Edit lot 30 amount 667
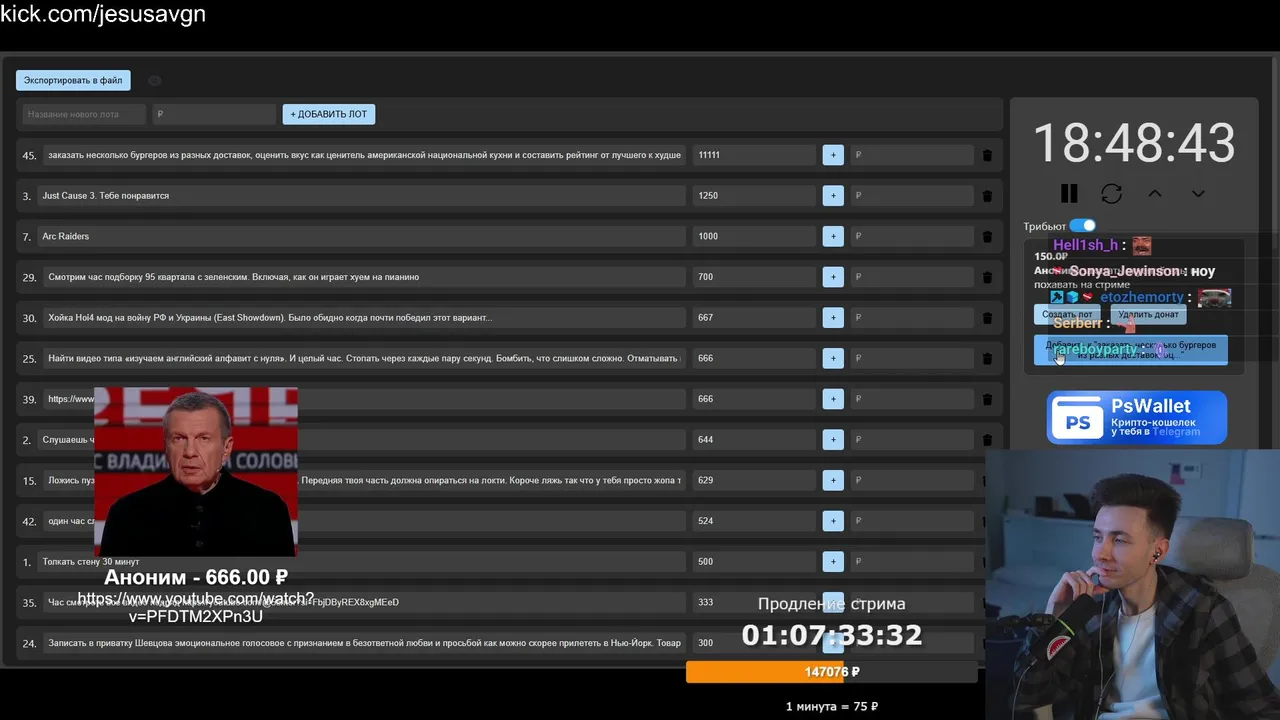The image size is (1280, 720). pyautogui.click(x=754, y=318)
